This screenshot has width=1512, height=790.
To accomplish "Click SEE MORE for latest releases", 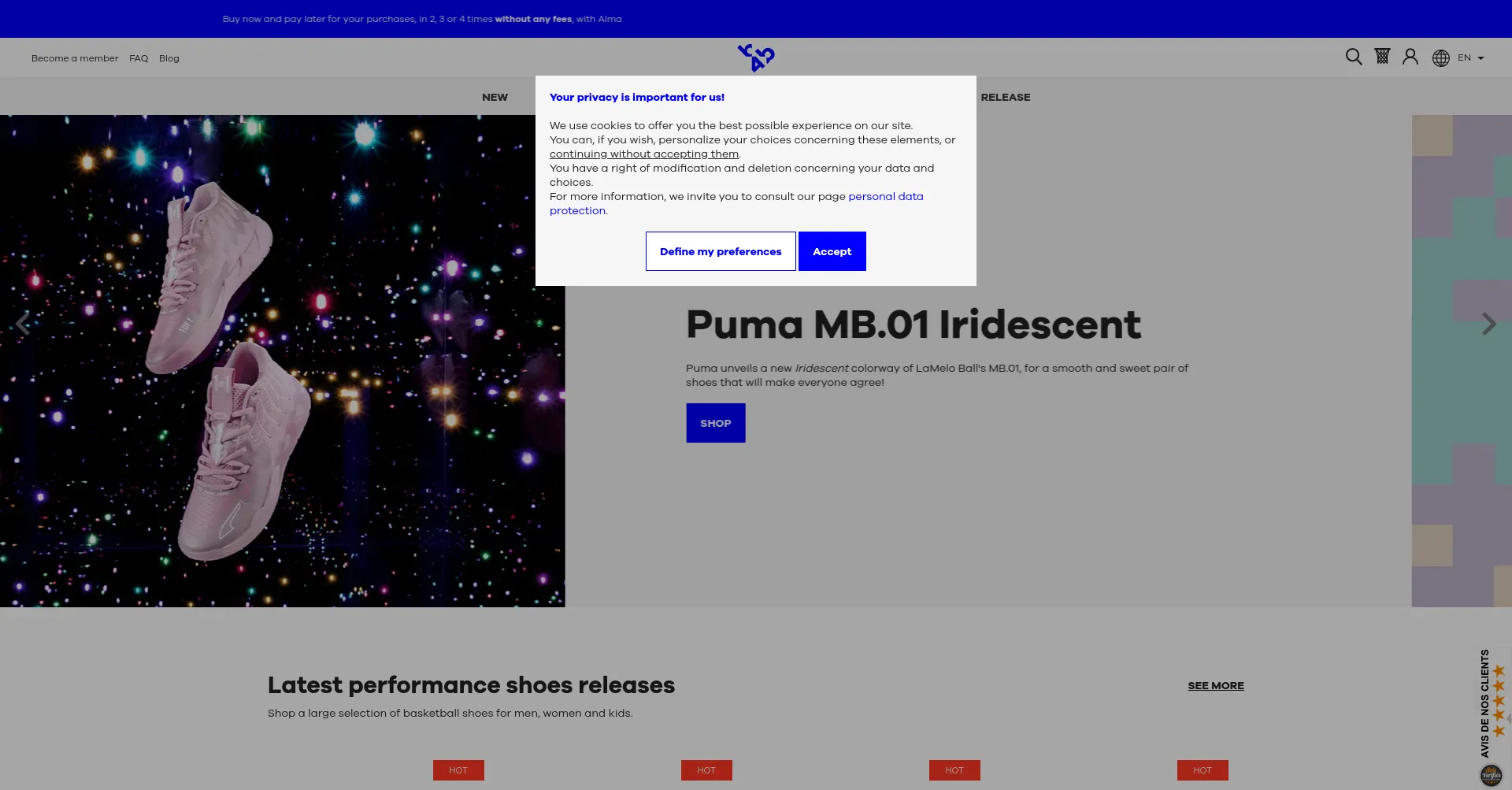I will (x=1216, y=685).
